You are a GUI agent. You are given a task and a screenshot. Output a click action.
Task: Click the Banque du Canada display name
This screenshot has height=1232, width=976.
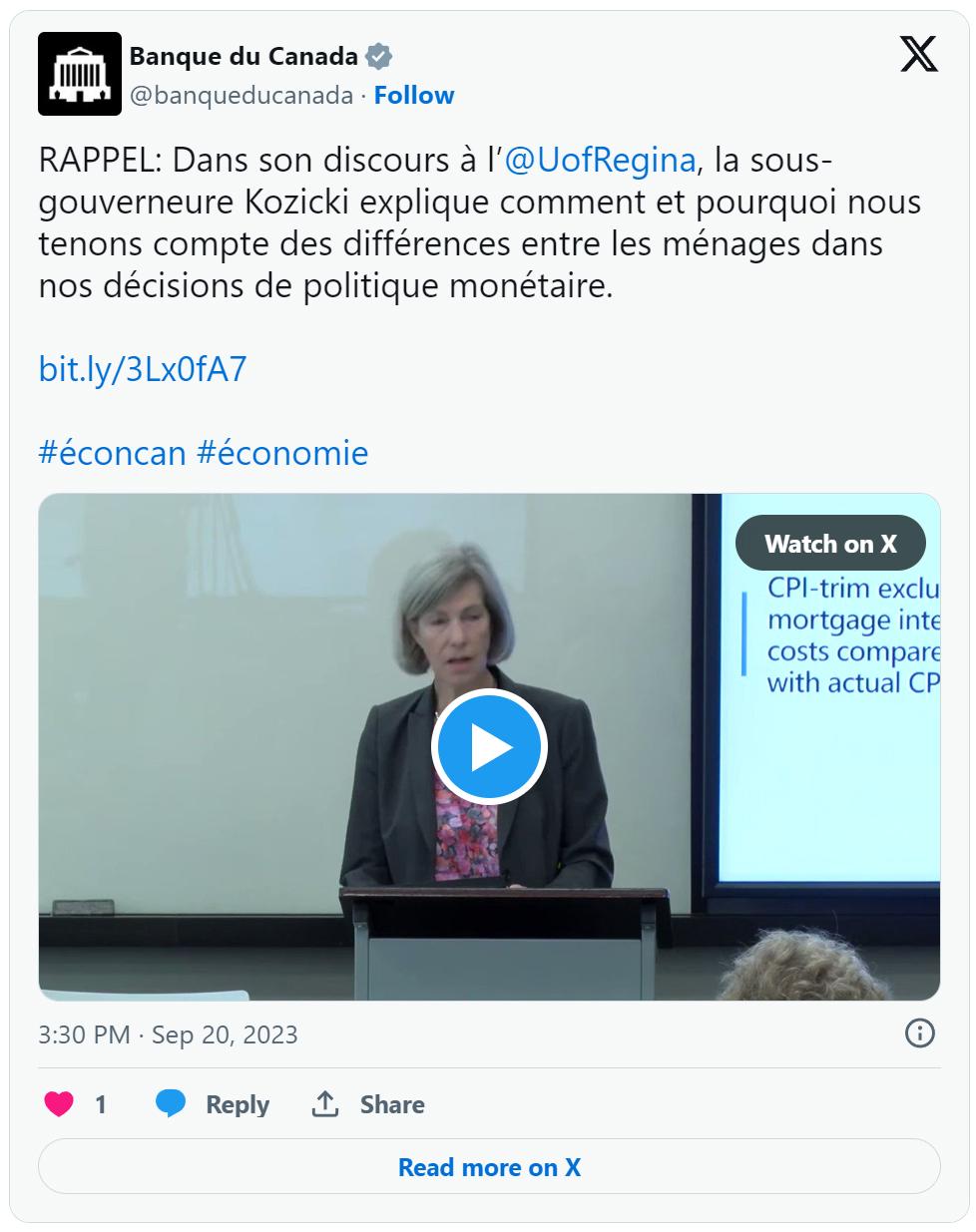244,56
